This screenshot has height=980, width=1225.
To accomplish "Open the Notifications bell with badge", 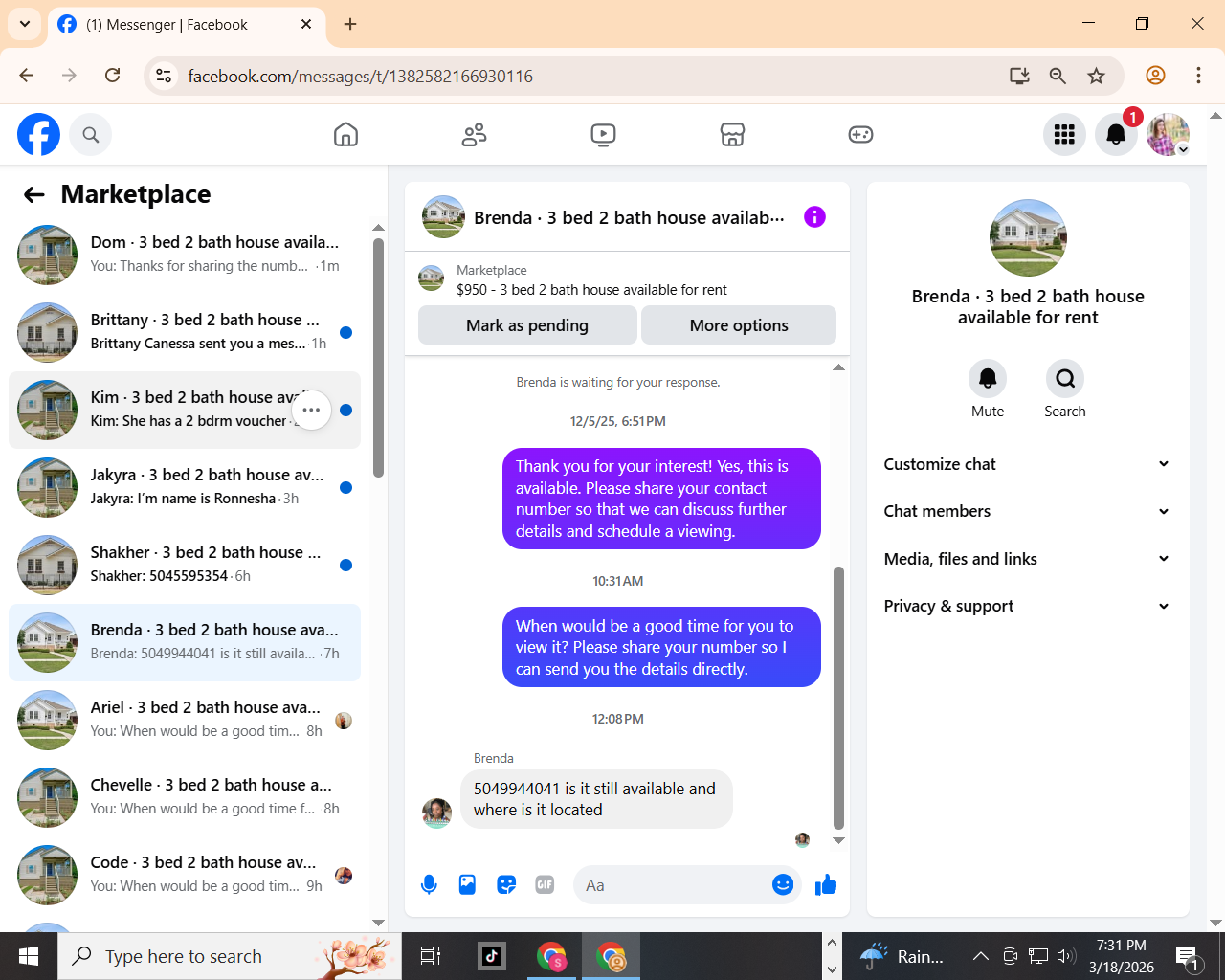I will pyautogui.click(x=1116, y=135).
